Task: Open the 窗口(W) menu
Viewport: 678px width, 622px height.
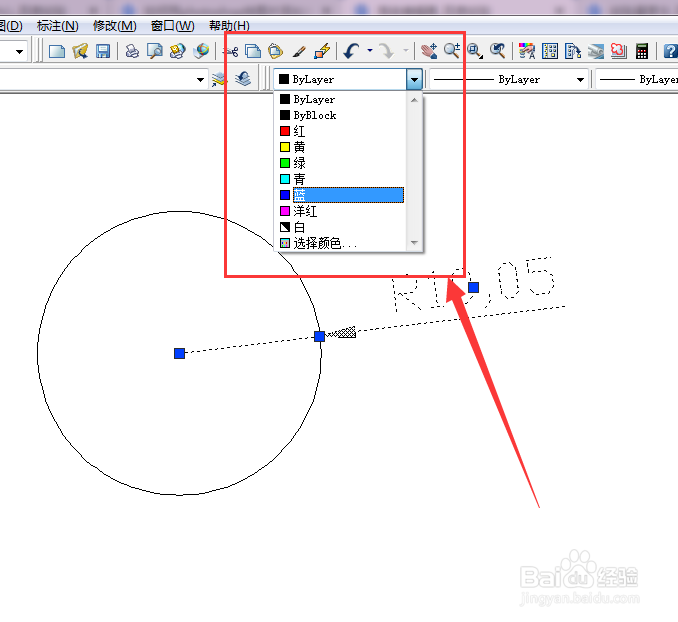Action: click(173, 26)
